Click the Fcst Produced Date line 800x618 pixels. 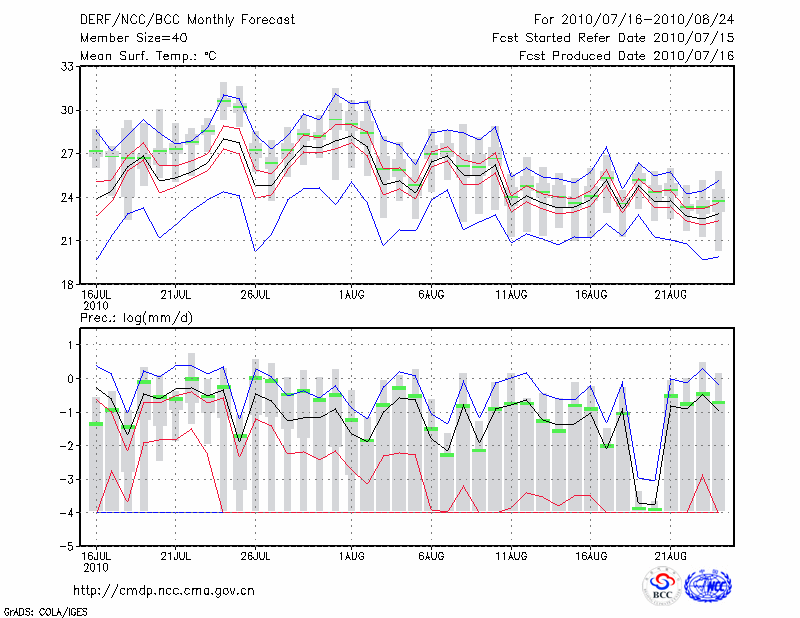(x=626, y=56)
